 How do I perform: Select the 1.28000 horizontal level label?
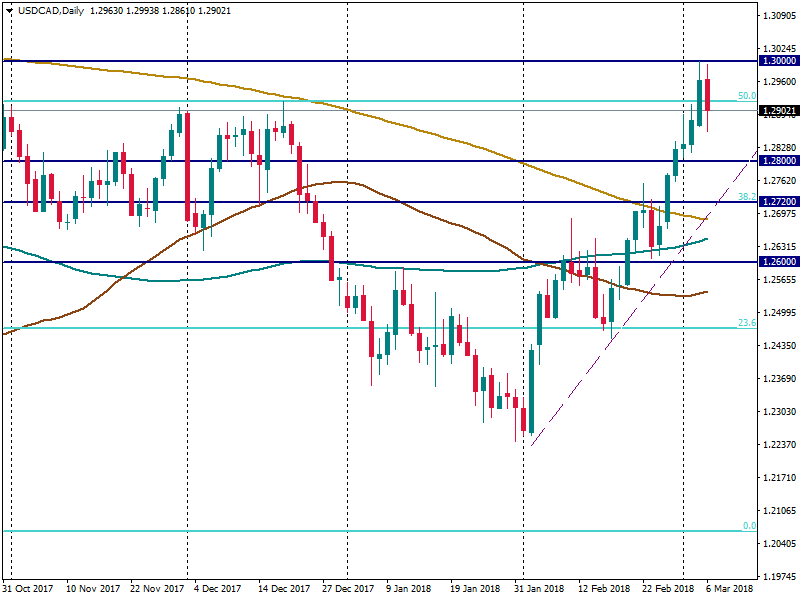(777, 161)
